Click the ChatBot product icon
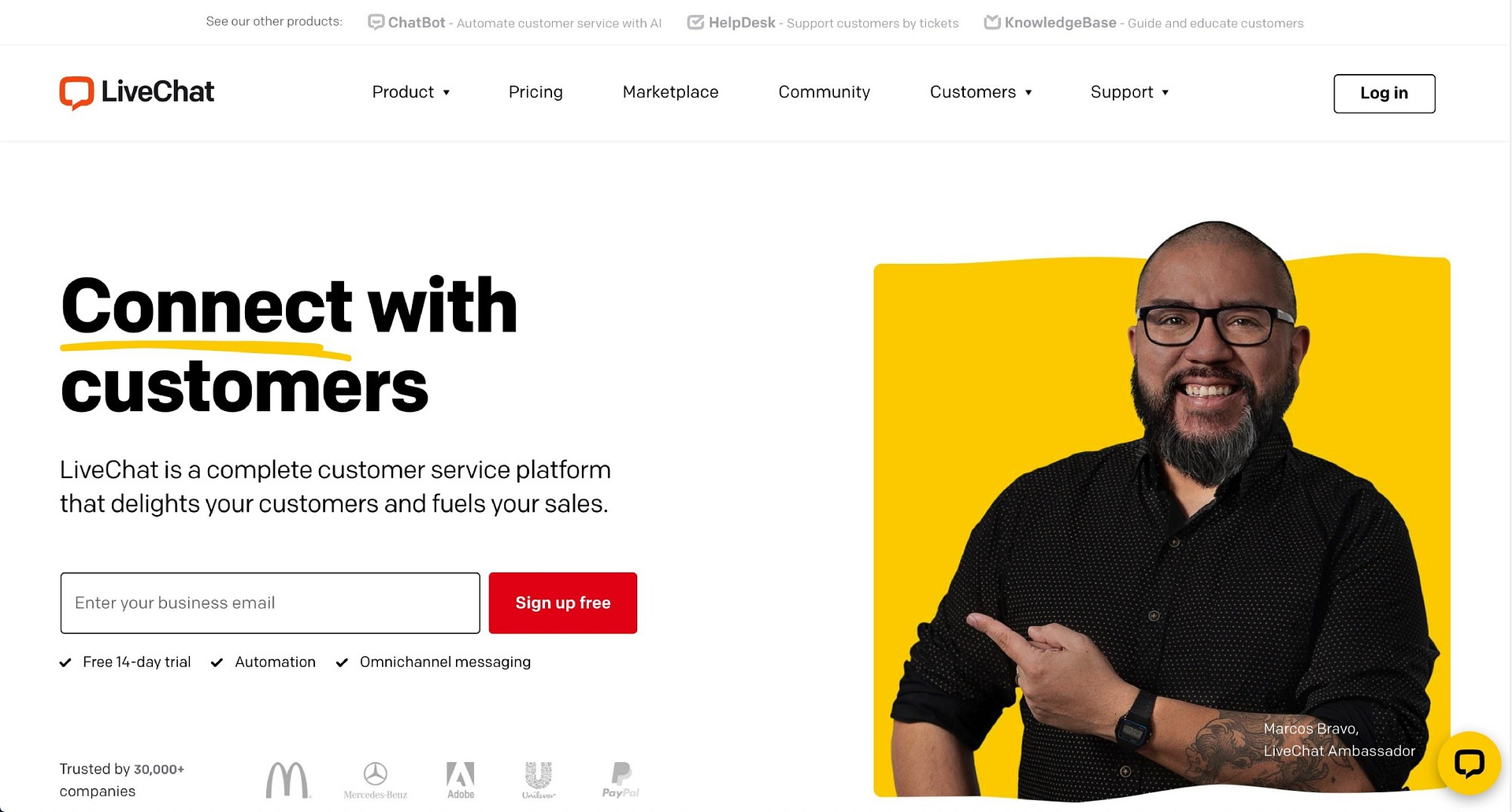 tap(376, 22)
